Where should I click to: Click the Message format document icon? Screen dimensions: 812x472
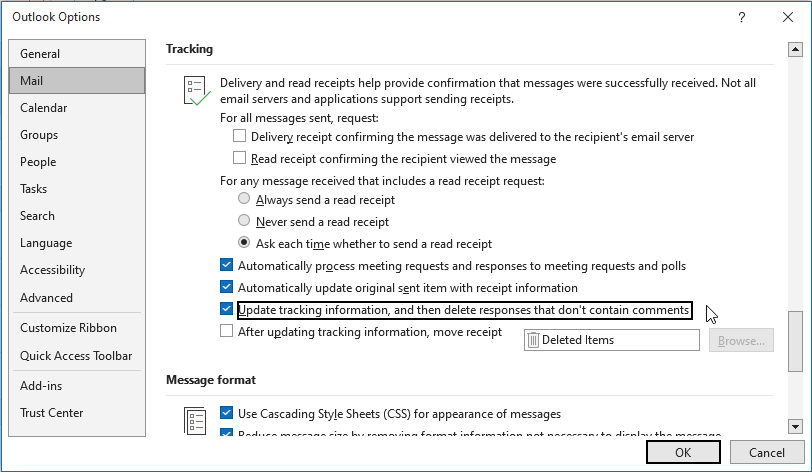(x=195, y=421)
